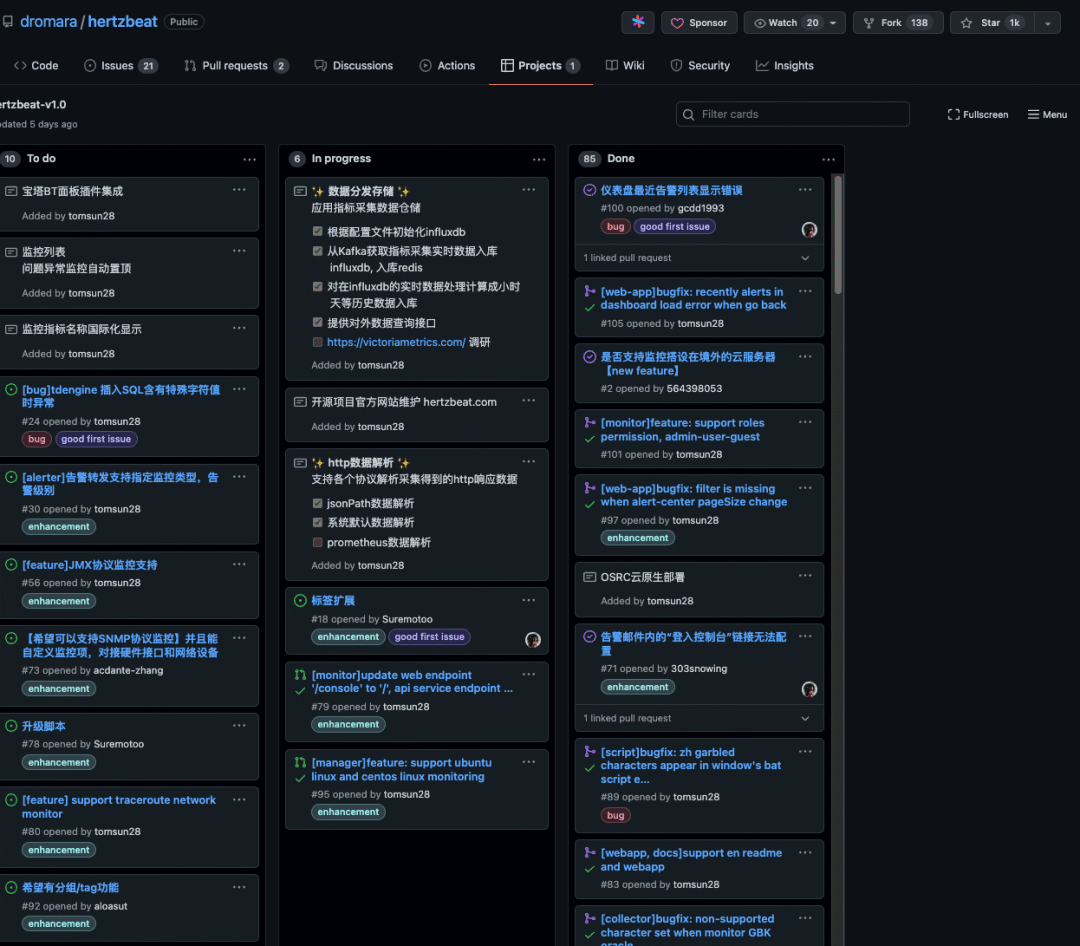Open the Security tab
The width and height of the screenshot is (1080, 946).
click(700, 65)
